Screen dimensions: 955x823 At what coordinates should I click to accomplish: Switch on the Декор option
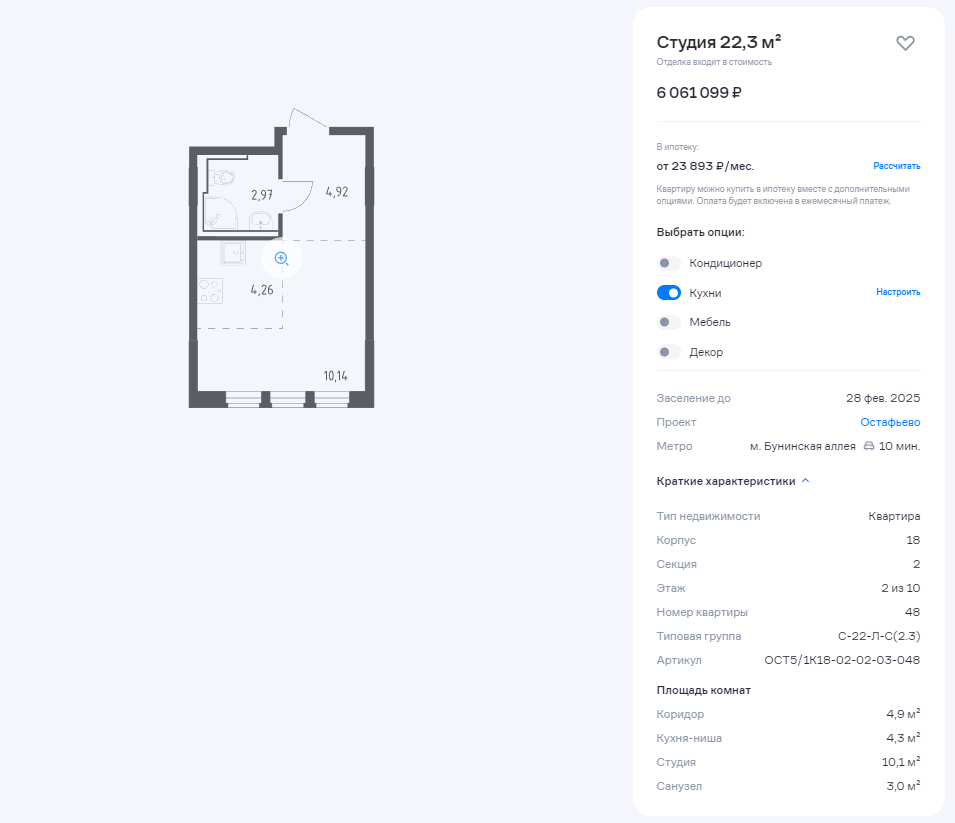(x=668, y=352)
